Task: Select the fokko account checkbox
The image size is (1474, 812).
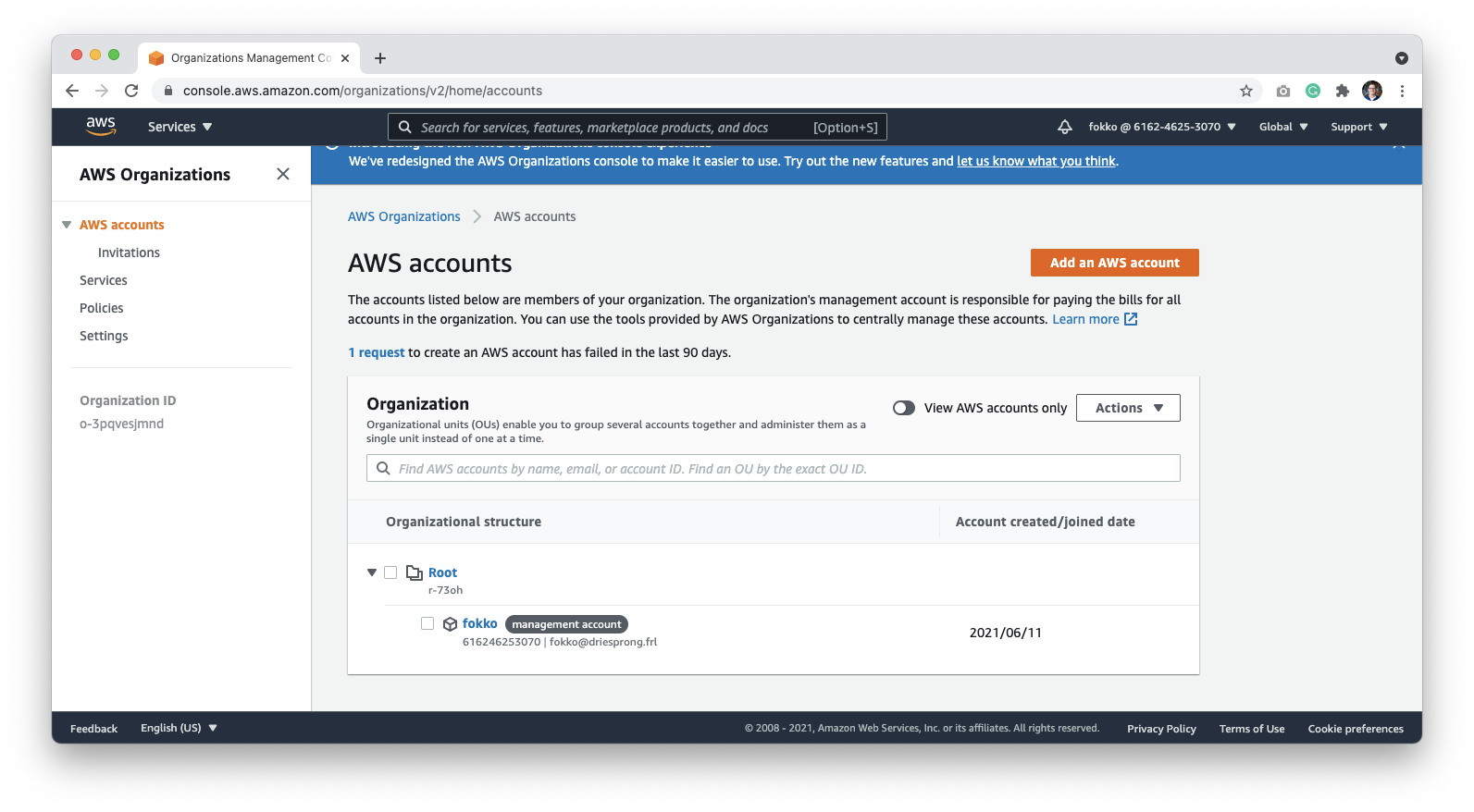Action: (x=427, y=623)
